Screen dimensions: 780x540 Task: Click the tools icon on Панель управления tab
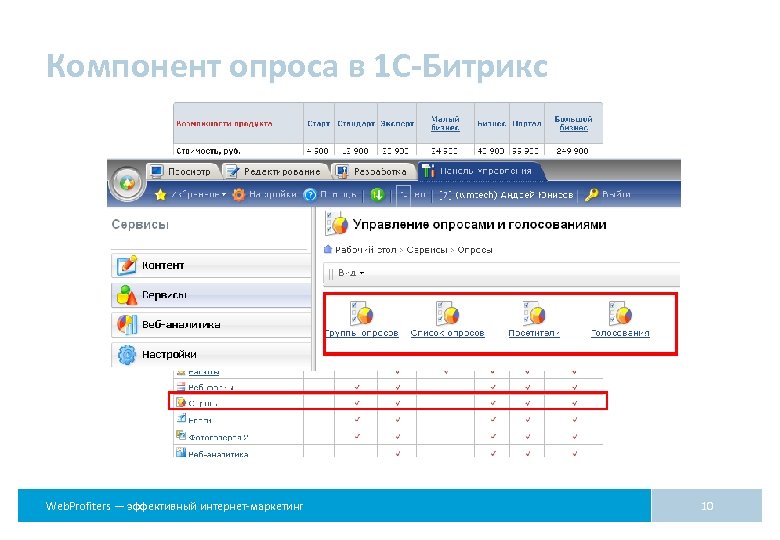click(428, 171)
